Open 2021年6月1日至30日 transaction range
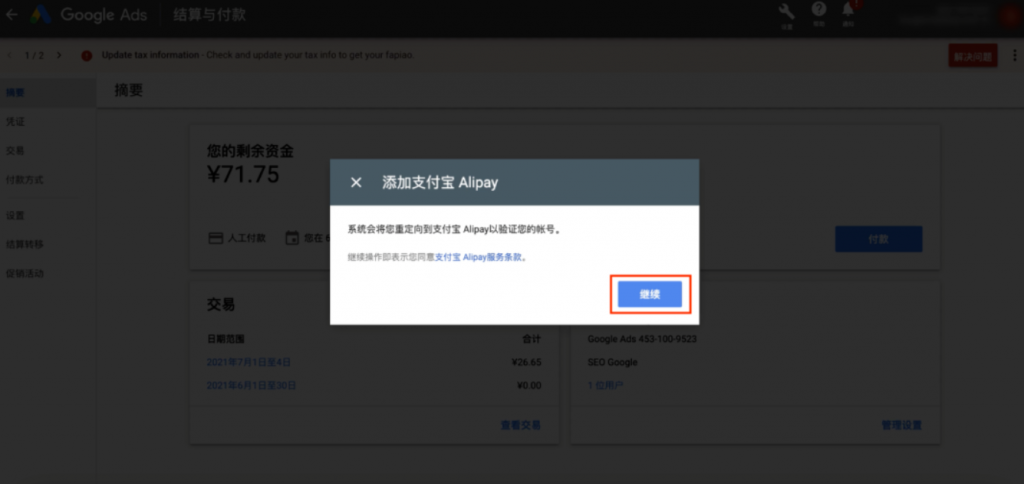1024x484 pixels. click(251, 385)
